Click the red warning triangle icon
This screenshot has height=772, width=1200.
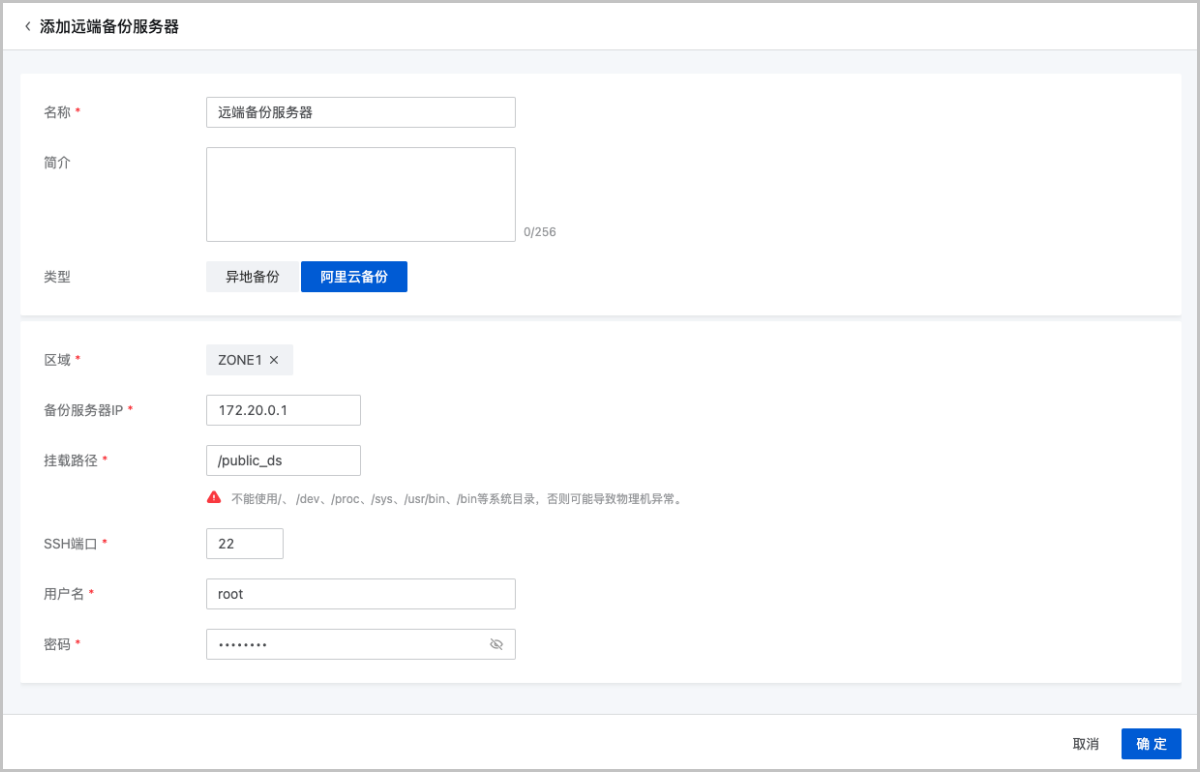(x=214, y=497)
